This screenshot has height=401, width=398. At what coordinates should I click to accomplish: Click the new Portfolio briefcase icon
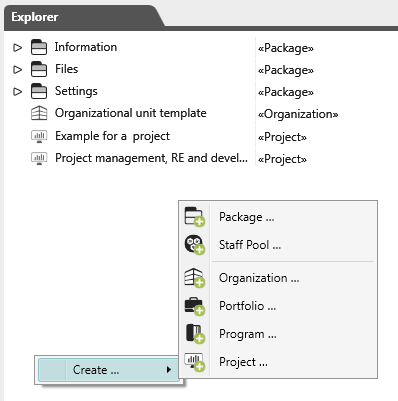(195, 306)
